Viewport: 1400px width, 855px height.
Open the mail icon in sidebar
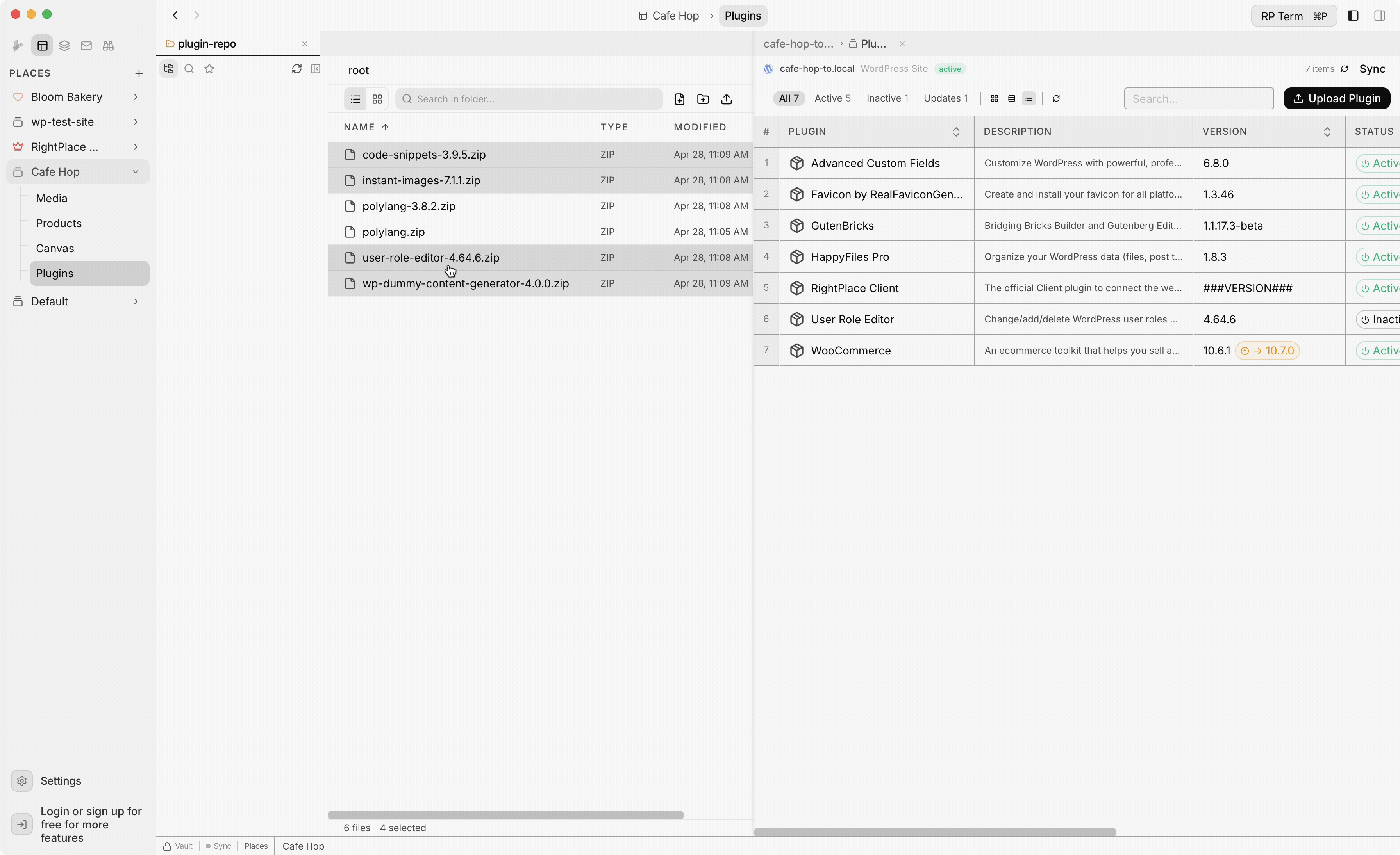pyautogui.click(x=86, y=45)
